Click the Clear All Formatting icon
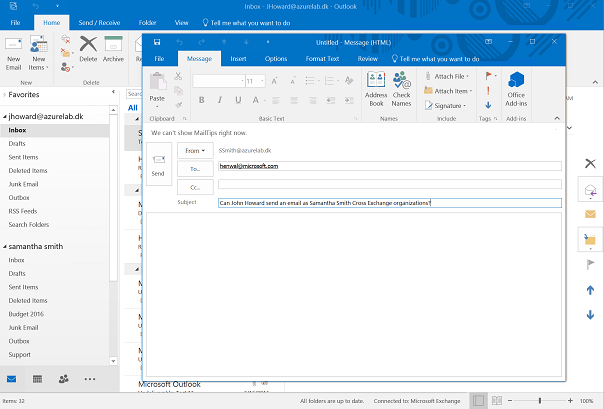 tap(349, 80)
